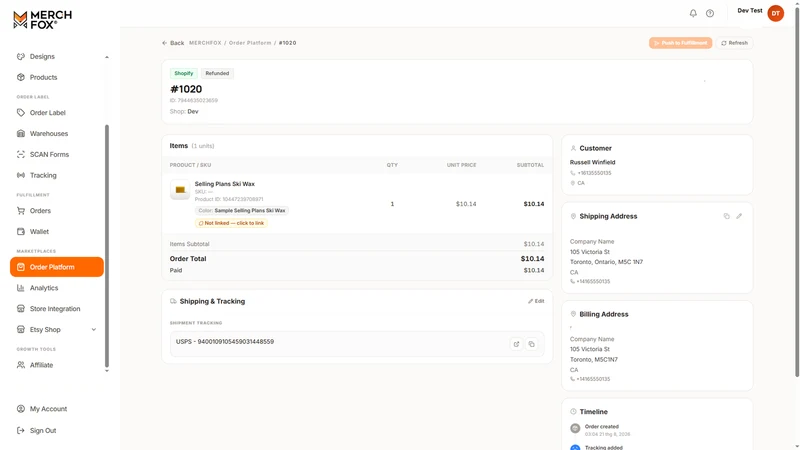Click the Orders cart icon

pyautogui.click(x=21, y=211)
